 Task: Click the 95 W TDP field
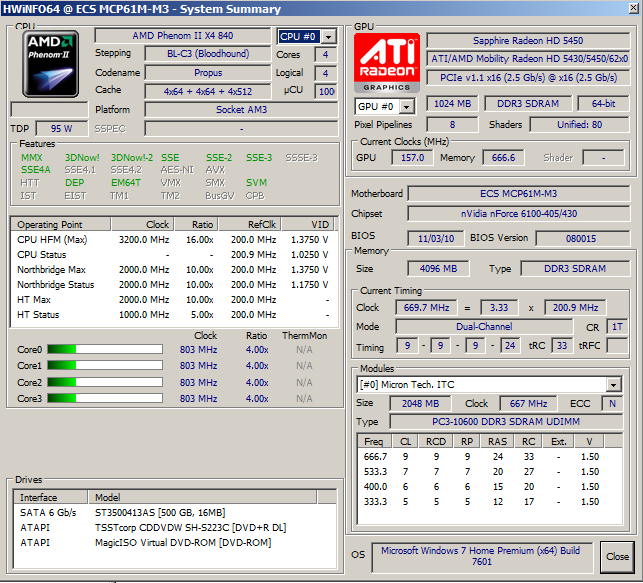(62, 128)
